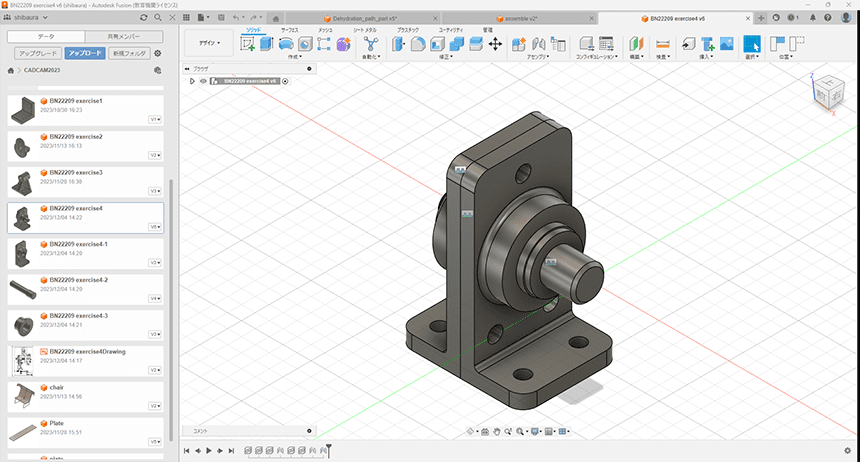Viewport: 860px width, 462px height.
Task: Click the Measure tool icon
Action: tap(662, 44)
